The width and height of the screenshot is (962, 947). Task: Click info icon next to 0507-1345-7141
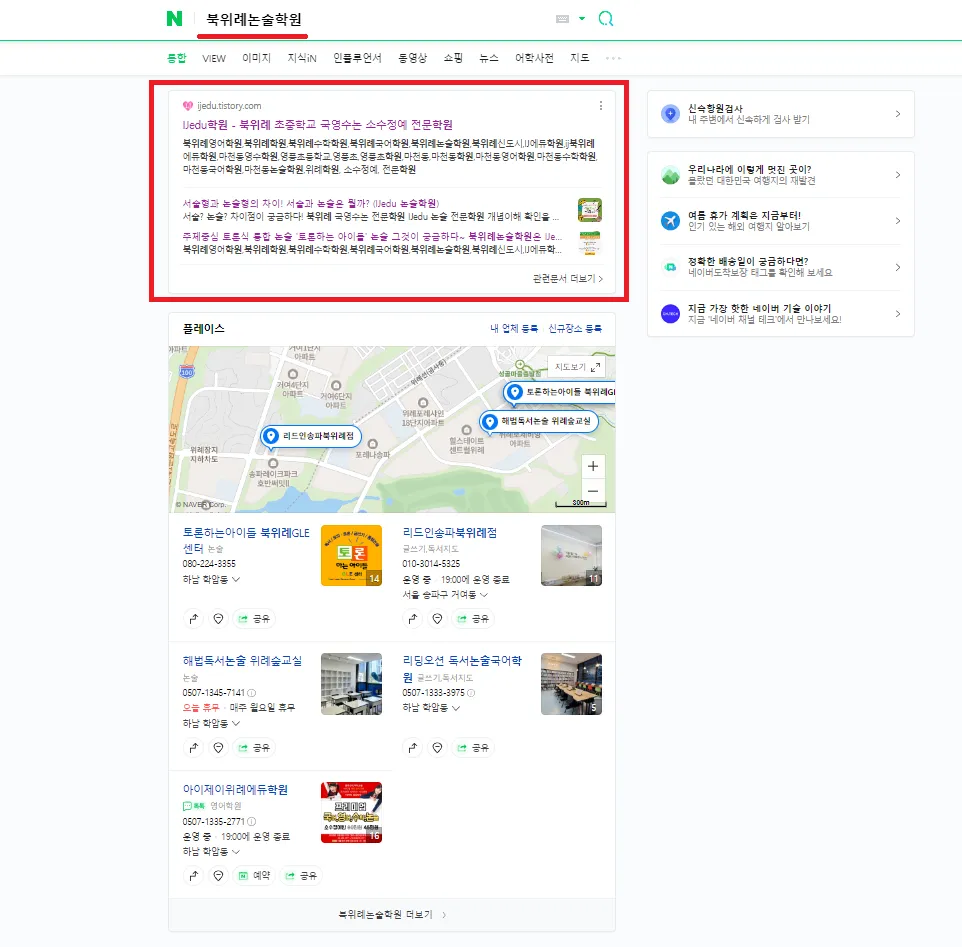tap(252, 692)
